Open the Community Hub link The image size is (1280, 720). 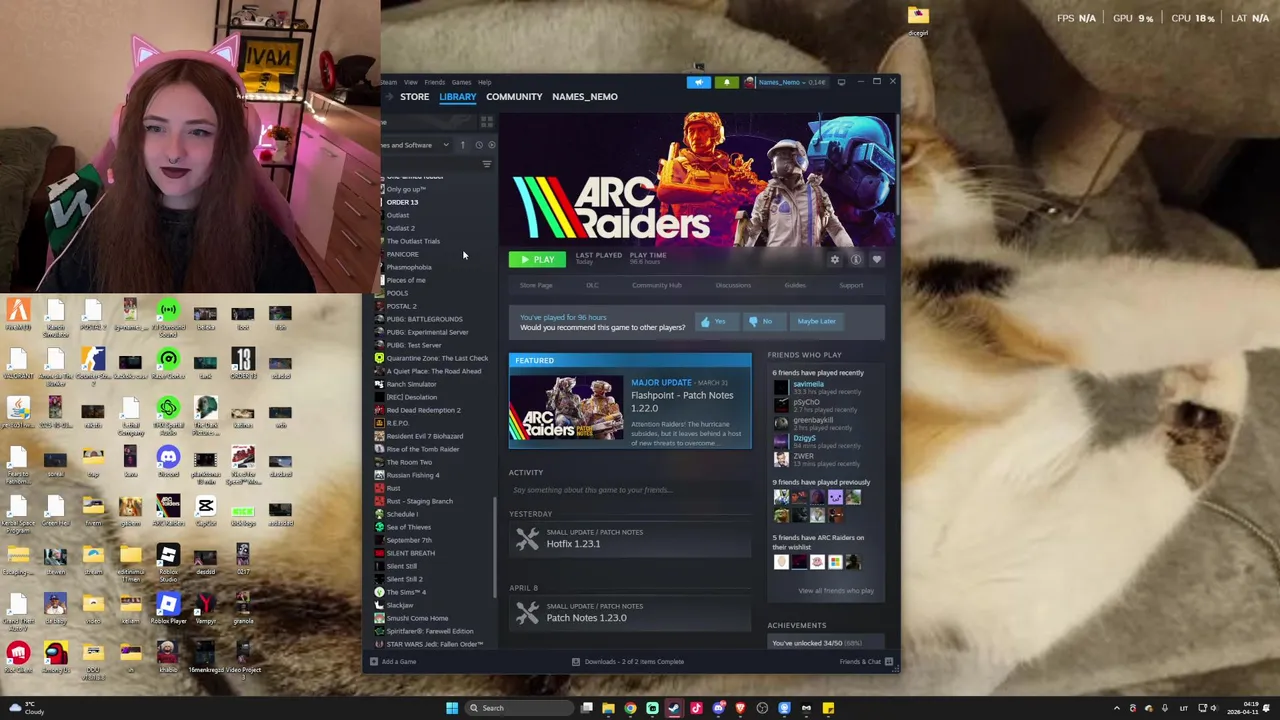pos(657,286)
